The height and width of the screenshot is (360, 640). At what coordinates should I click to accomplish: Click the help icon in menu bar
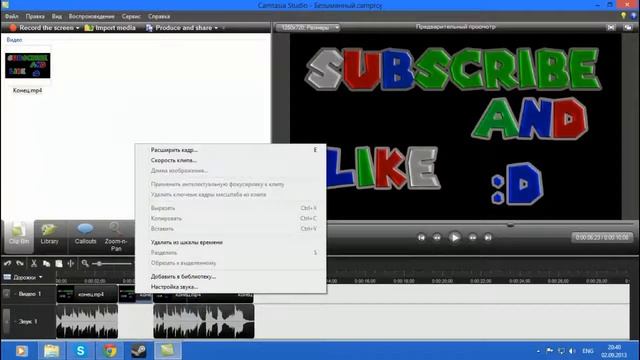633,16
